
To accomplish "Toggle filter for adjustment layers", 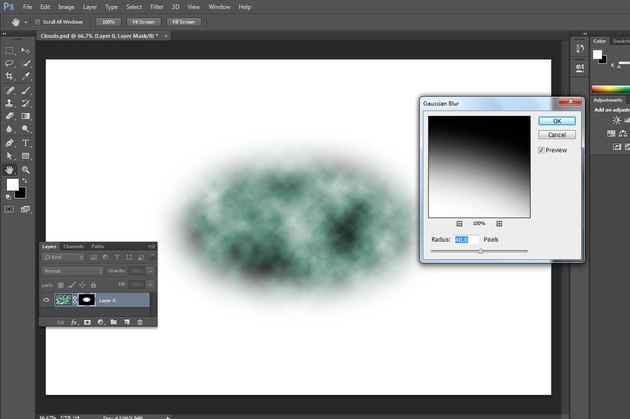I will tap(105, 258).
